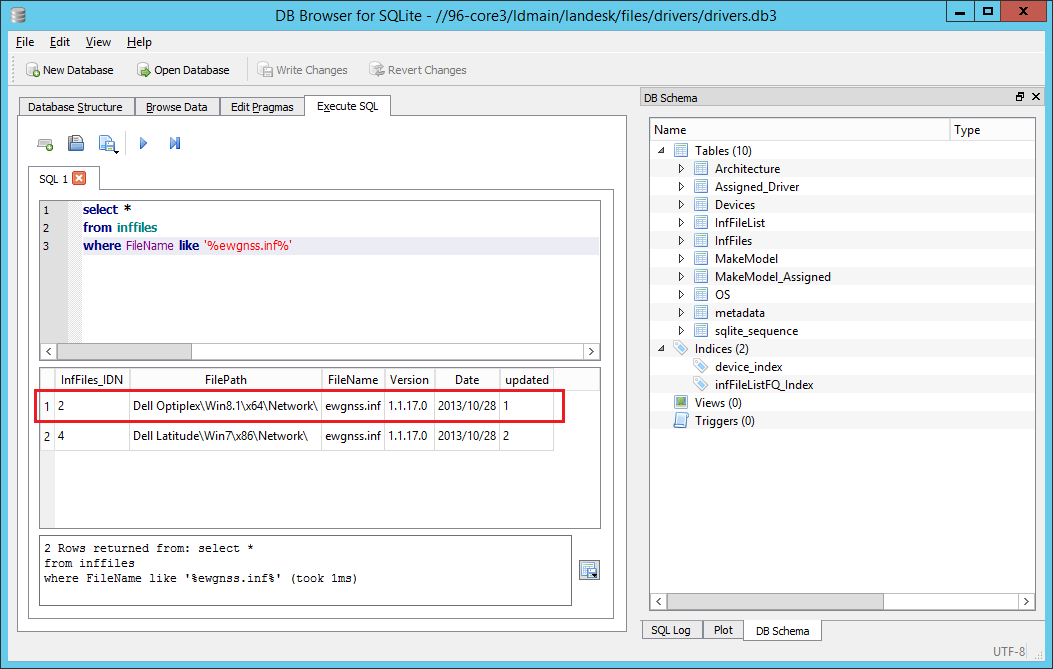The height and width of the screenshot is (669, 1053).
Task: Open a new SQL tab
Action: [x=44, y=143]
